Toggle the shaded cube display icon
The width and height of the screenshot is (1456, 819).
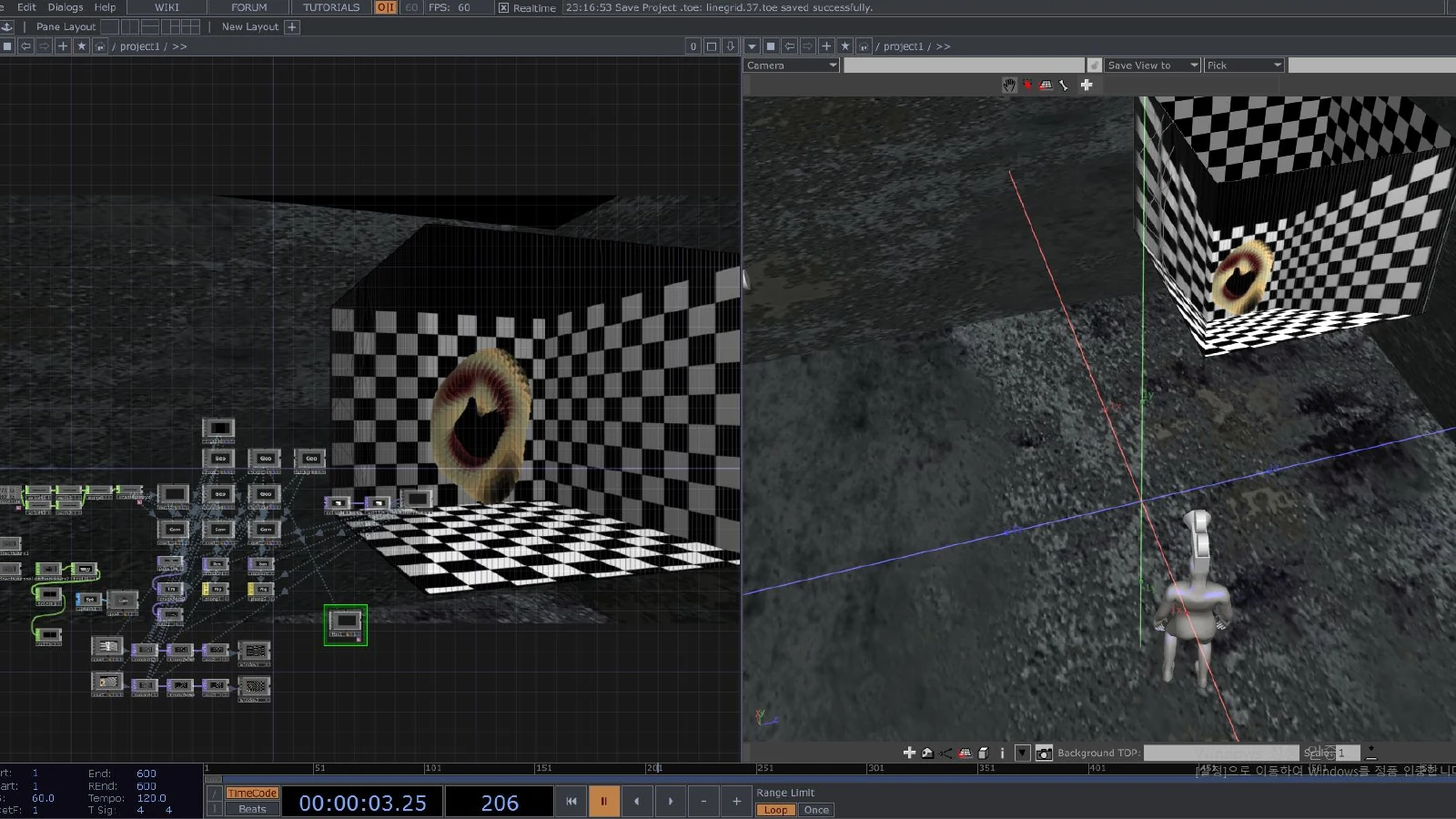(984, 753)
